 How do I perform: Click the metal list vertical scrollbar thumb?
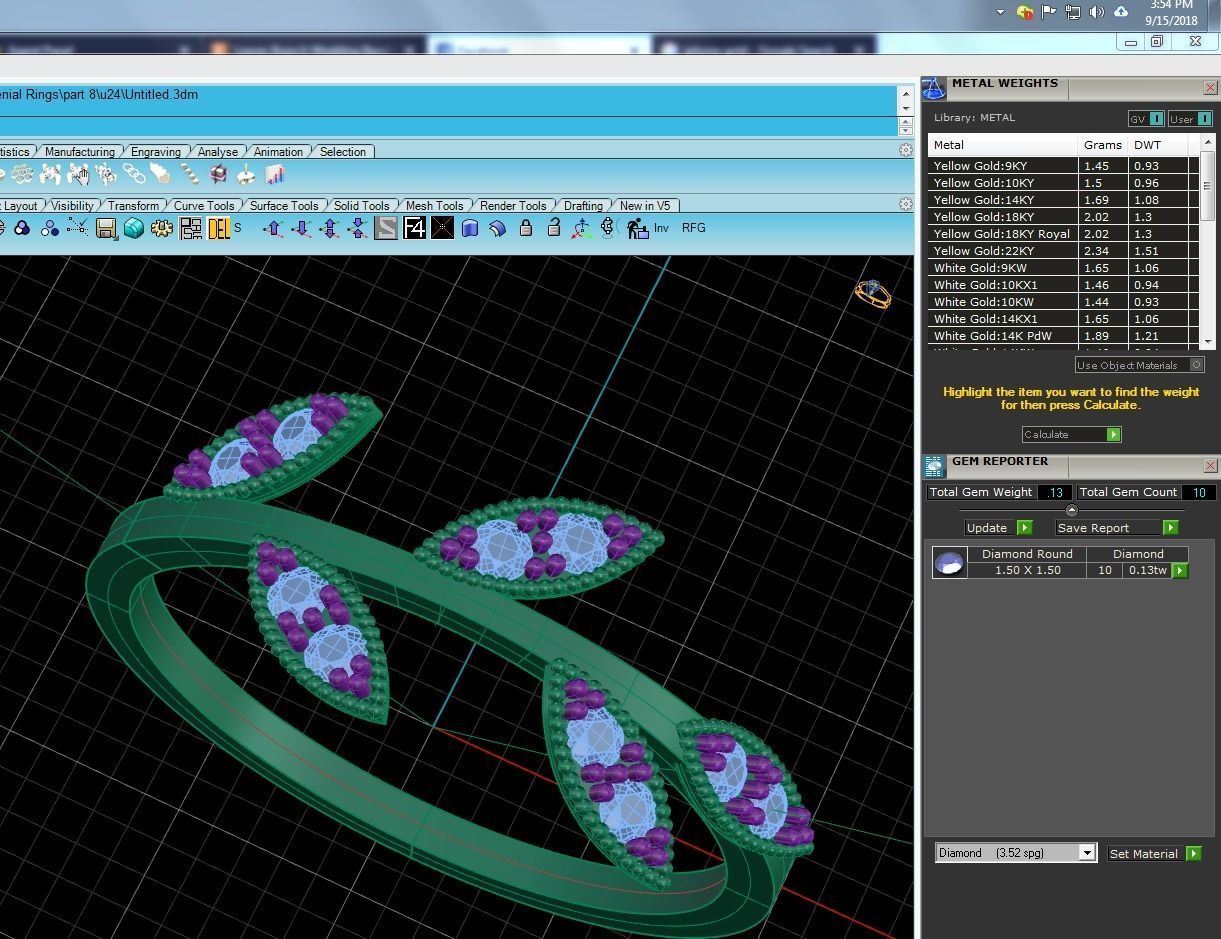pyautogui.click(x=1207, y=185)
